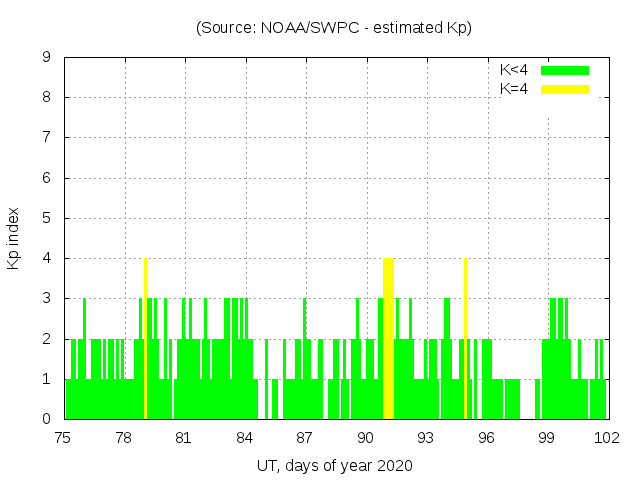Image resolution: width=640 pixels, height=480 pixels.
Task: Select the yellow bar near day 79
Action: 146,338
